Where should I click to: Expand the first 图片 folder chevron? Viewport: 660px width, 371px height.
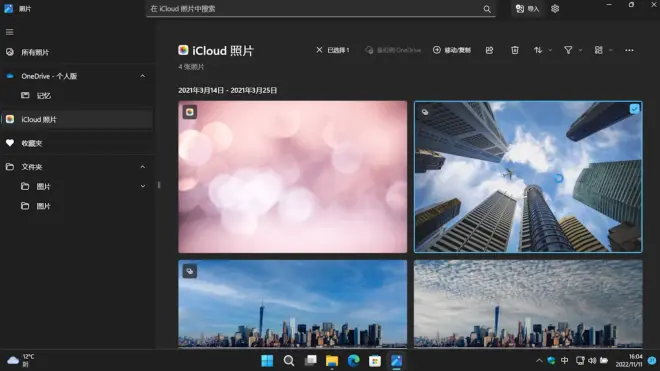point(143,186)
